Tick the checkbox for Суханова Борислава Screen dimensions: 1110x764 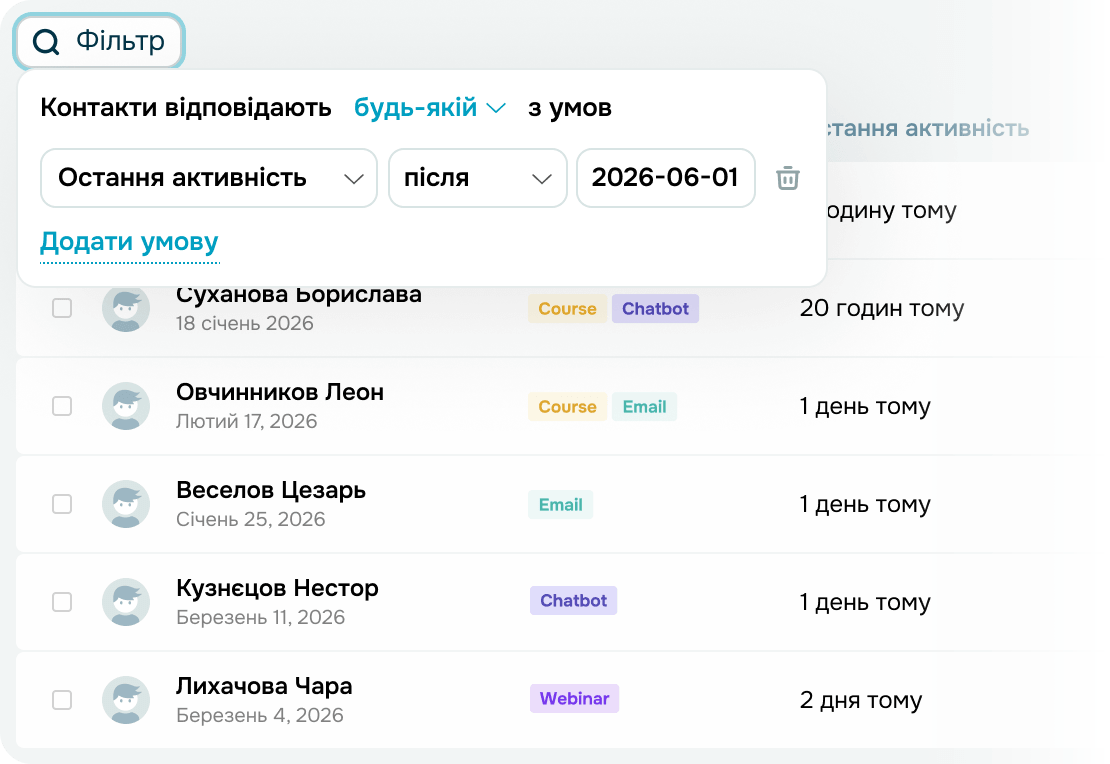point(62,308)
